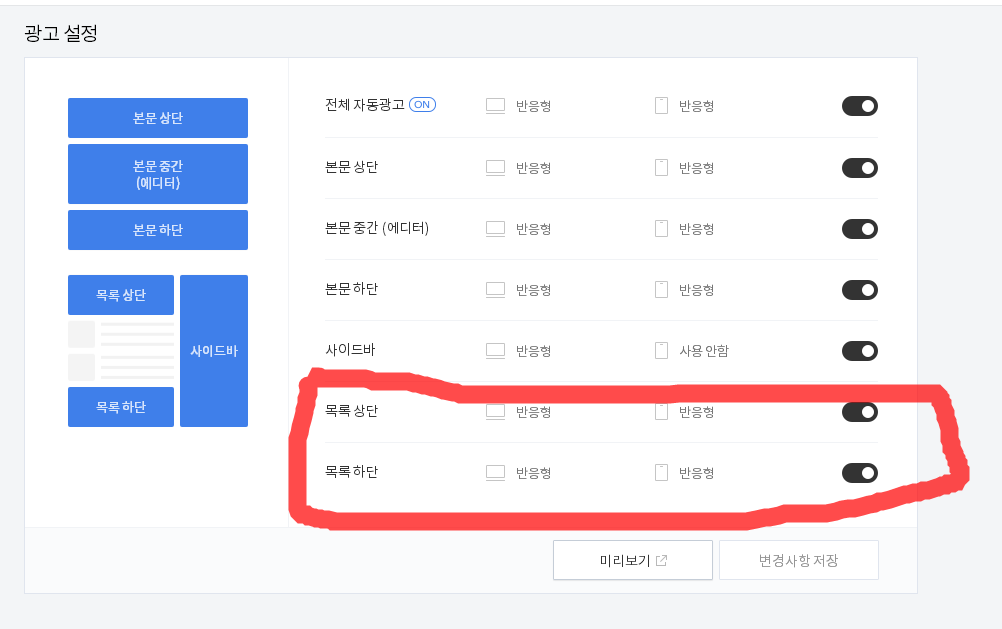The width and height of the screenshot is (1002, 629).
Task: Click desktop monitor icon in 사이드바 row
Action: point(495,351)
